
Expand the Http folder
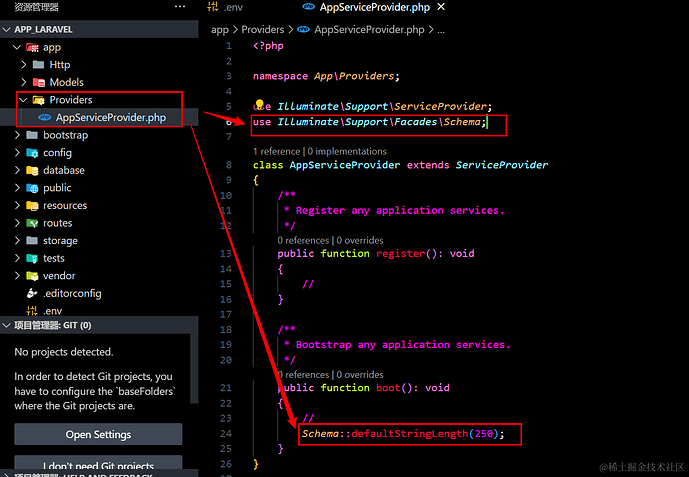[25, 65]
